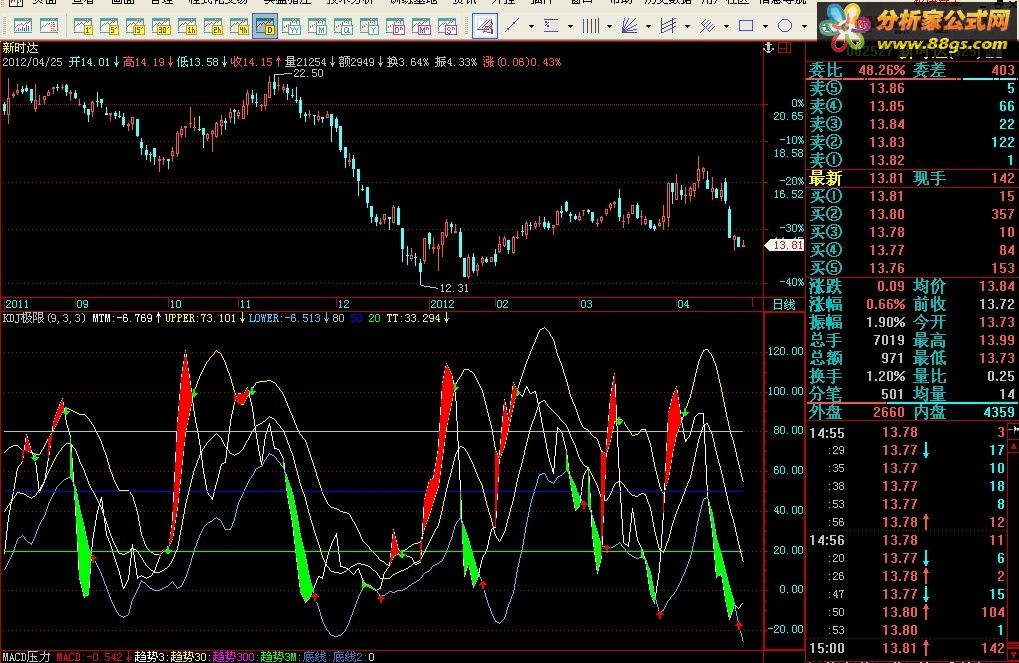Image resolution: width=1019 pixels, height=663 pixels.
Task: Click the anchor icon above price axis
Action: point(768,47)
